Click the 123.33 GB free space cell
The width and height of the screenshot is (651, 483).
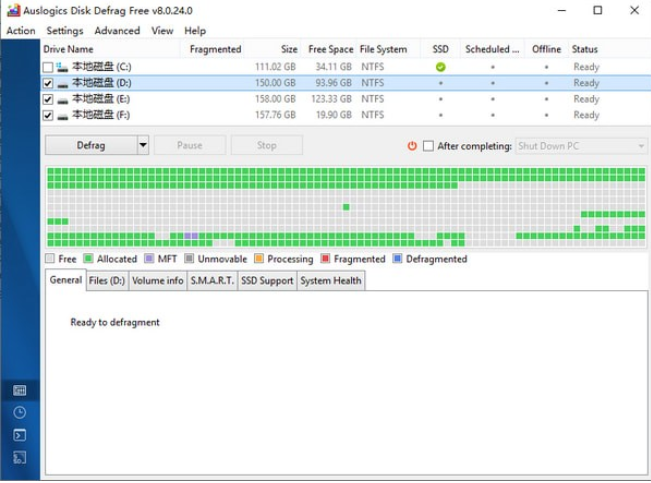click(x=331, y=99)
